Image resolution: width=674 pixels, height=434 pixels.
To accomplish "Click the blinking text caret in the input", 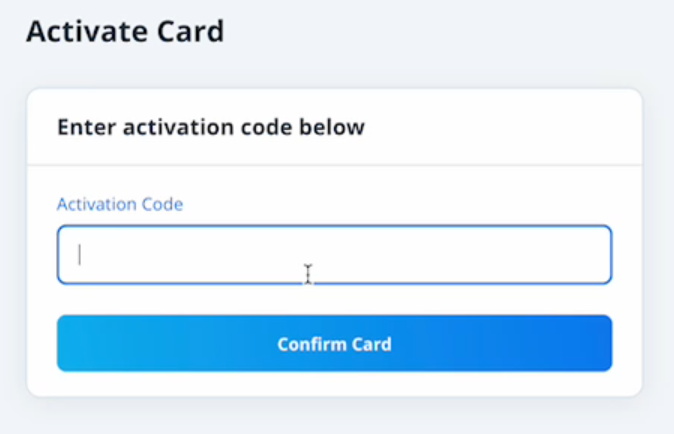I will (80, 255).
